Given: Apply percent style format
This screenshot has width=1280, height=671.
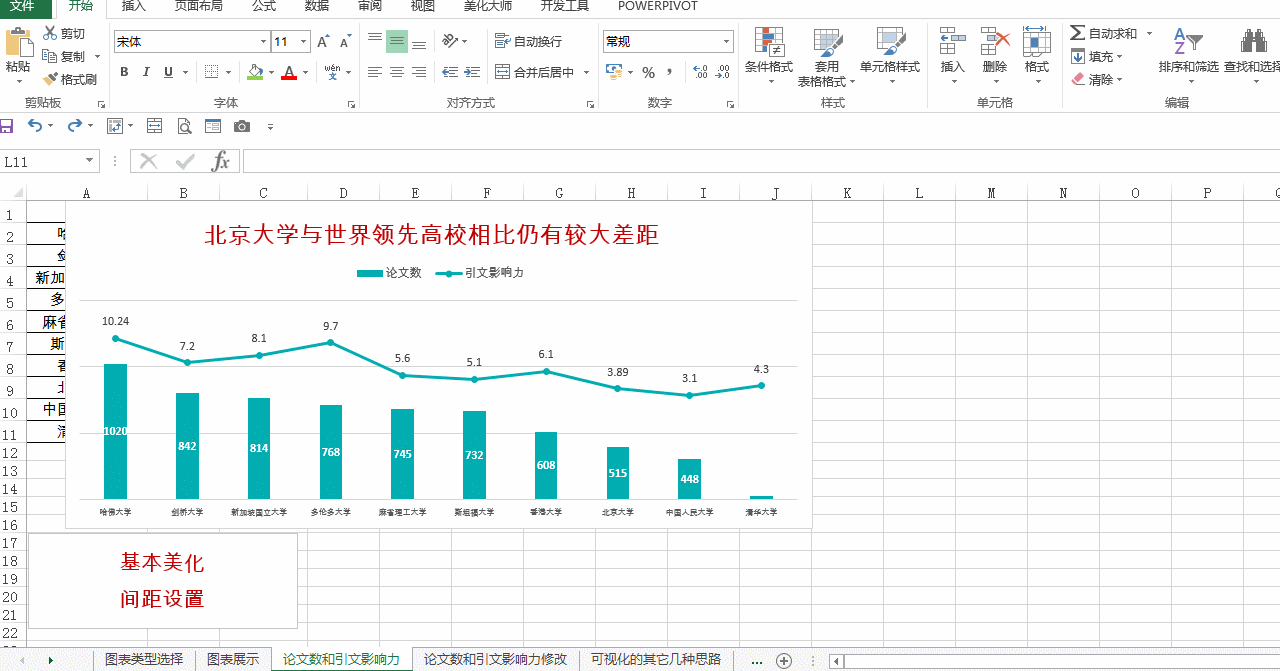Looking at the screenshot, I should coord(648,72).
